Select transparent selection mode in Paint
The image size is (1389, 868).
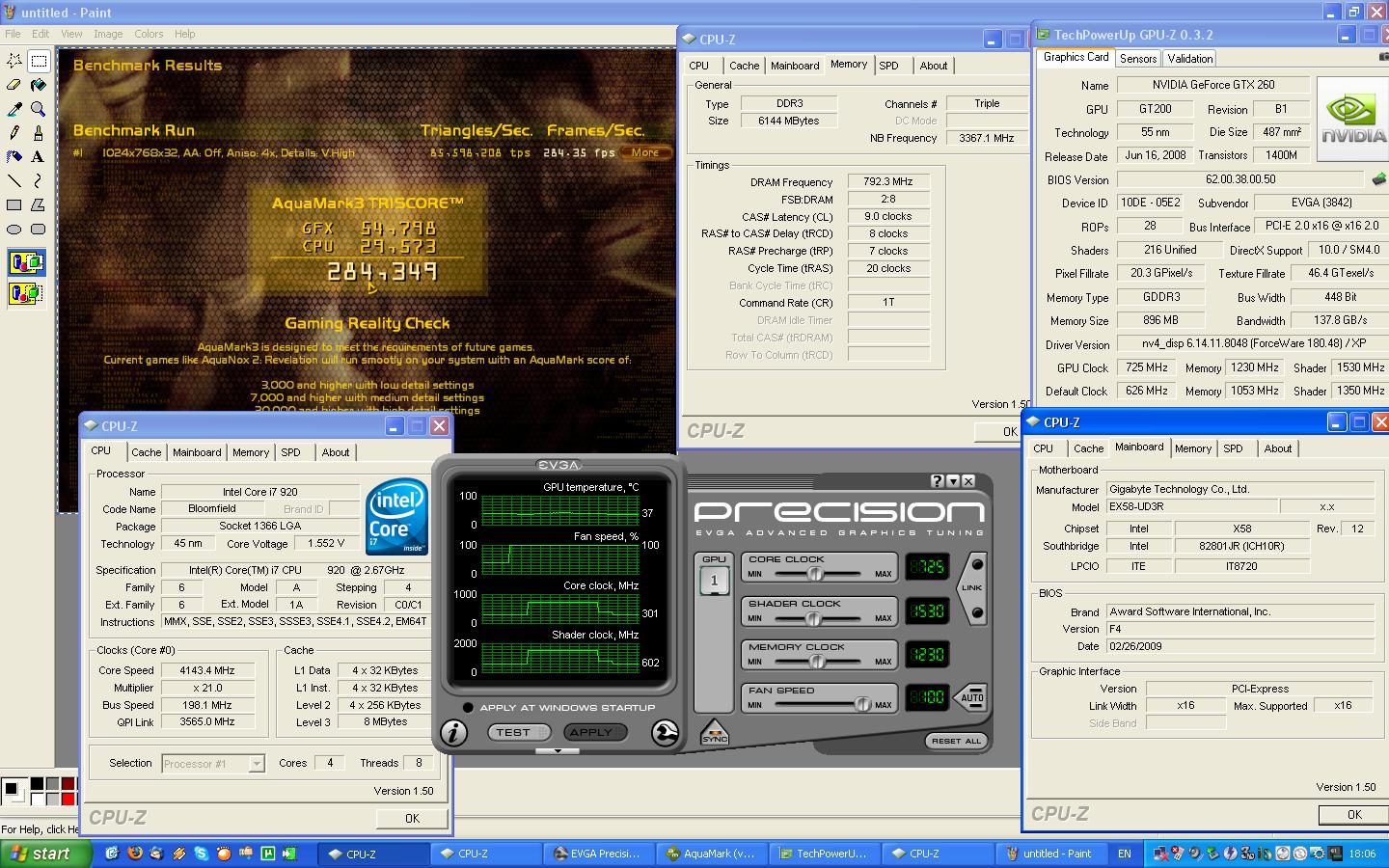tap(26, 293)
